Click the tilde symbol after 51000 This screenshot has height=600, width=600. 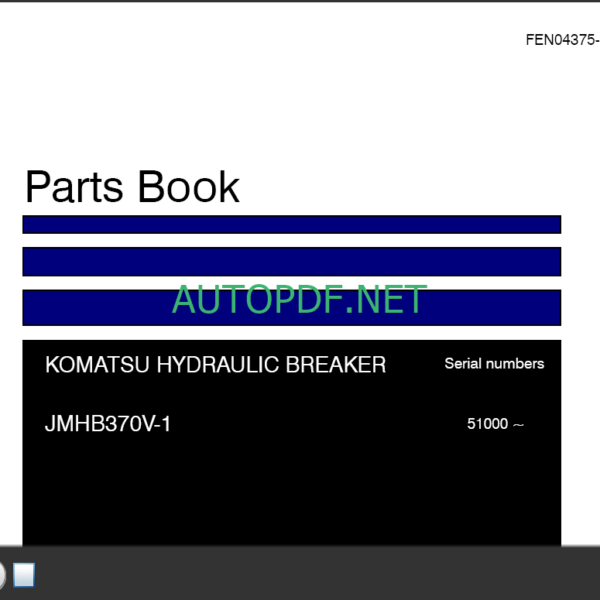coord(518,424)
